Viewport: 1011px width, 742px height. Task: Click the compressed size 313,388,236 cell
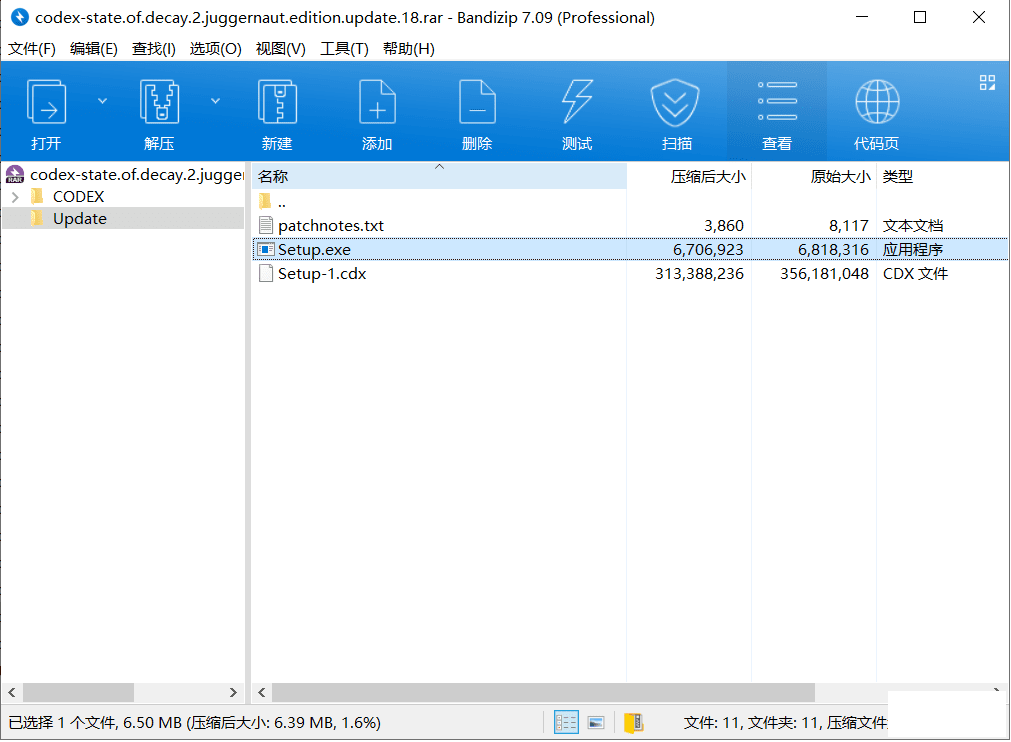pos(699,273)
